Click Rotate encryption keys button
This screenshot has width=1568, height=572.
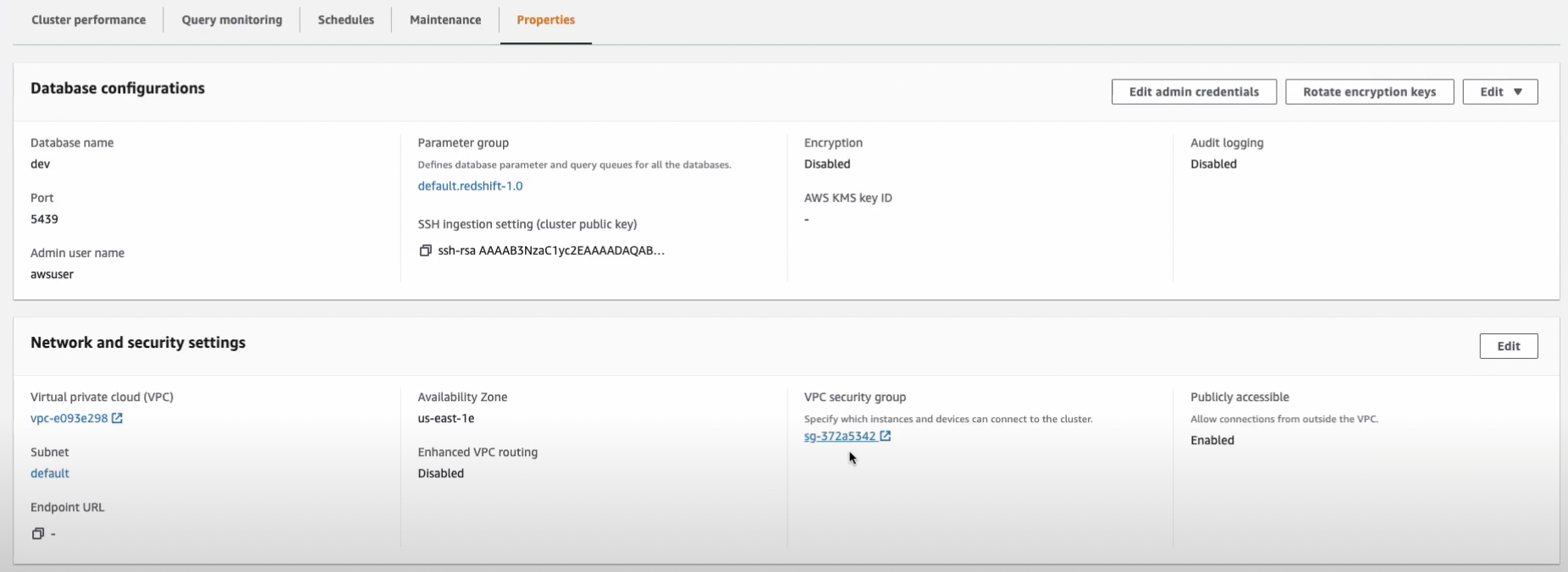pos(1369,92)
